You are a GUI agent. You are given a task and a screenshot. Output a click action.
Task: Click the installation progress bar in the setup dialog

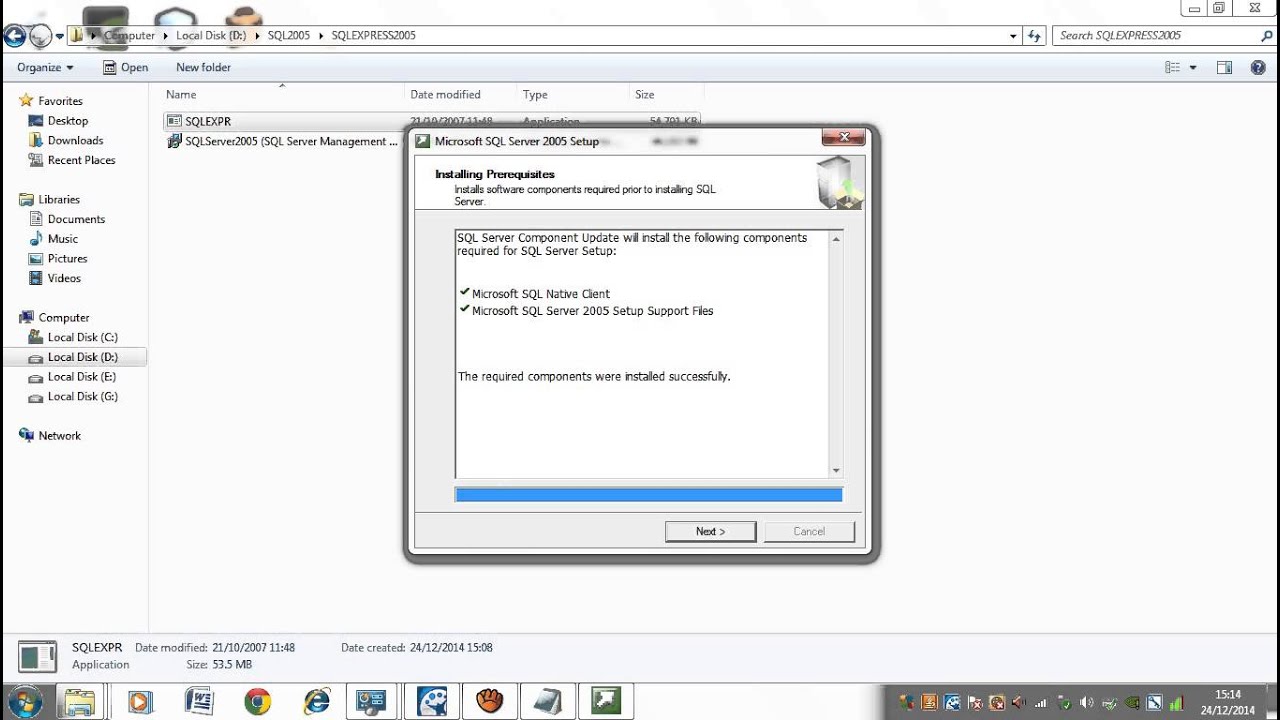coord(648,494)
